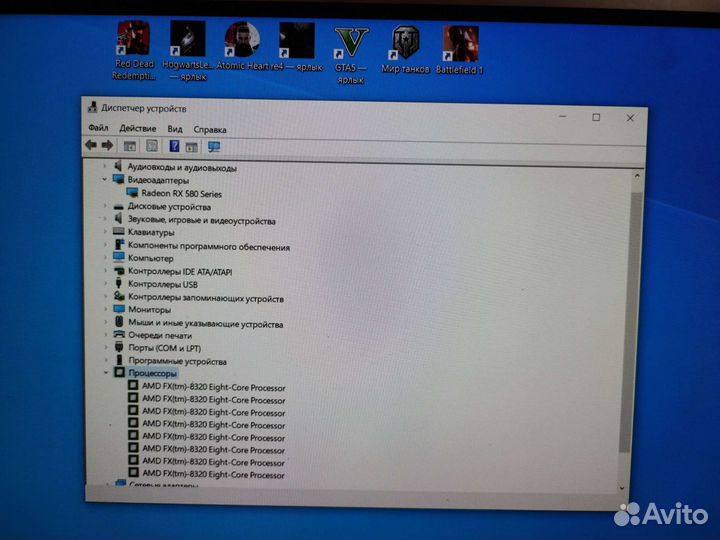
Task: Launch the Atomic Heart desktop shortcut
Action: tap(242, 46)
